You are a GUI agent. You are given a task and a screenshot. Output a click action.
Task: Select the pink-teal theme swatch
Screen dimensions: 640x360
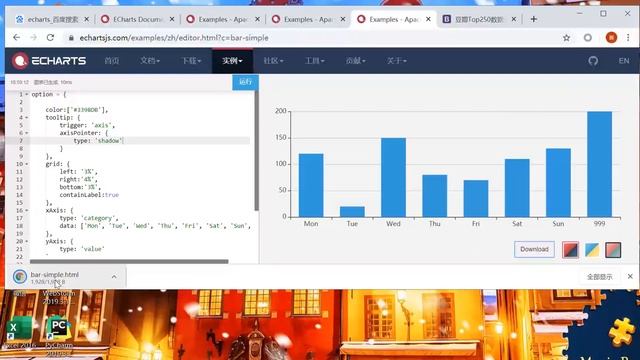pos(613,250)
